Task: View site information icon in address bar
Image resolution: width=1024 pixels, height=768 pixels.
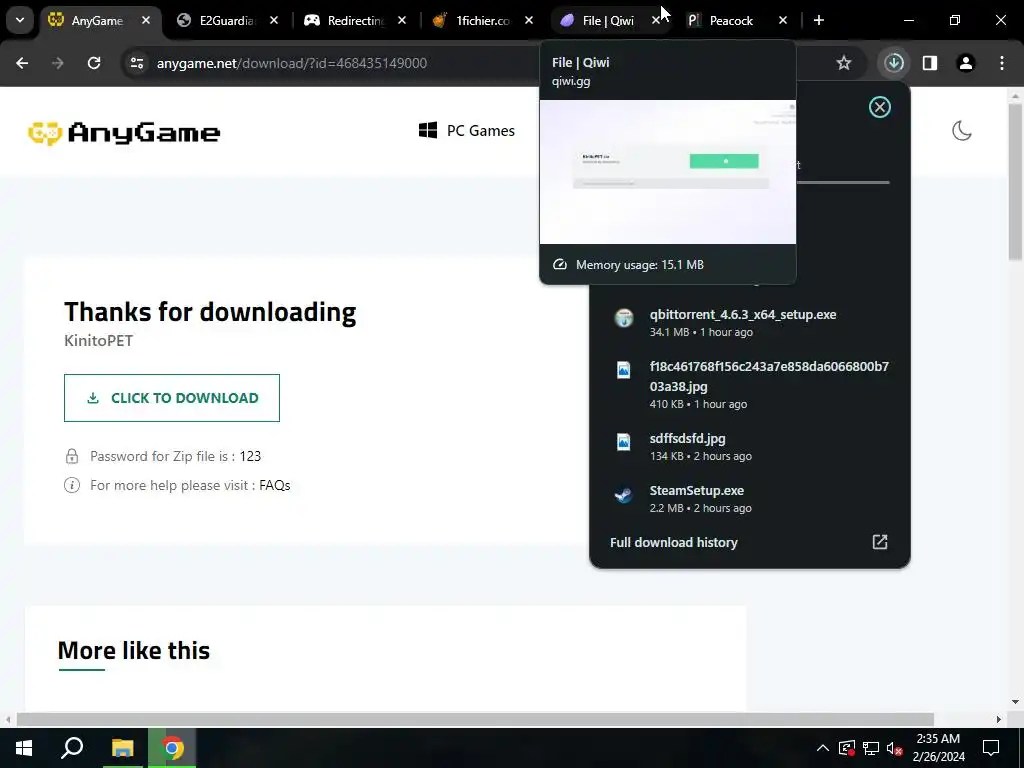Action: coord(136,63)
